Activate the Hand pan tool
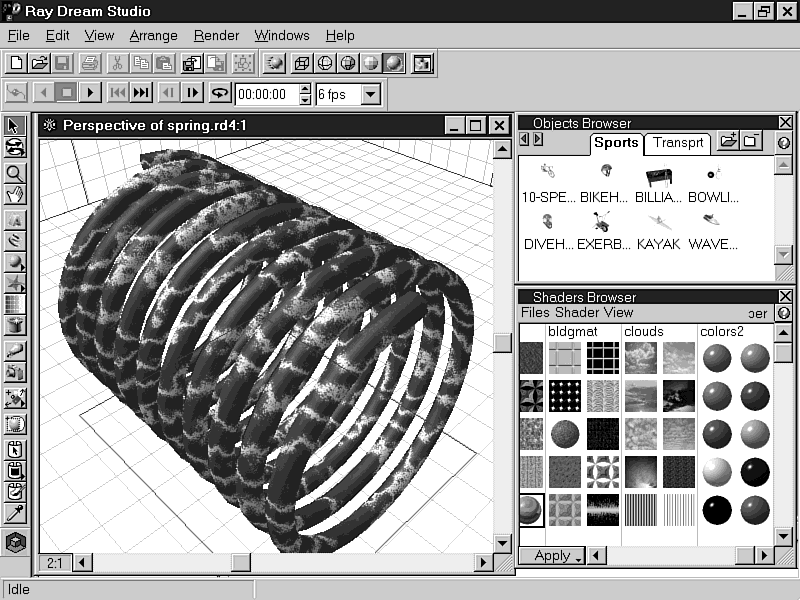 tap(15, 192)
